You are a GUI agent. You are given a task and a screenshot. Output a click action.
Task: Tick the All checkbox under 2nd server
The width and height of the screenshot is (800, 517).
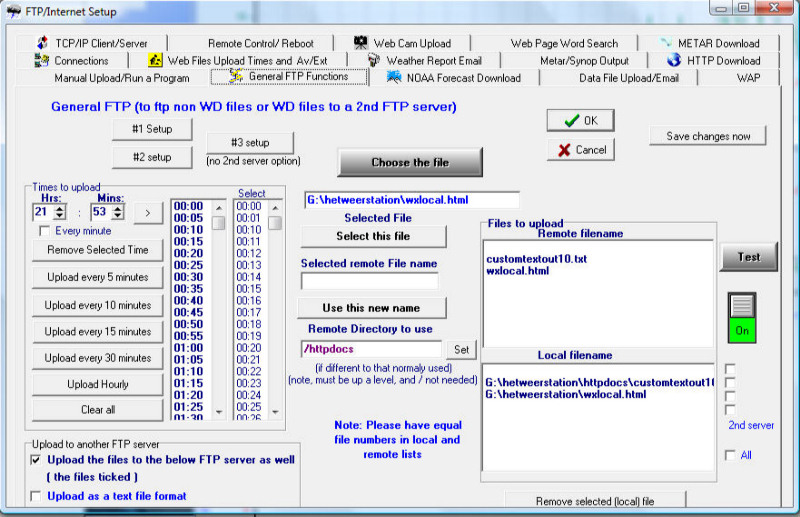click(x=730, y=456)
